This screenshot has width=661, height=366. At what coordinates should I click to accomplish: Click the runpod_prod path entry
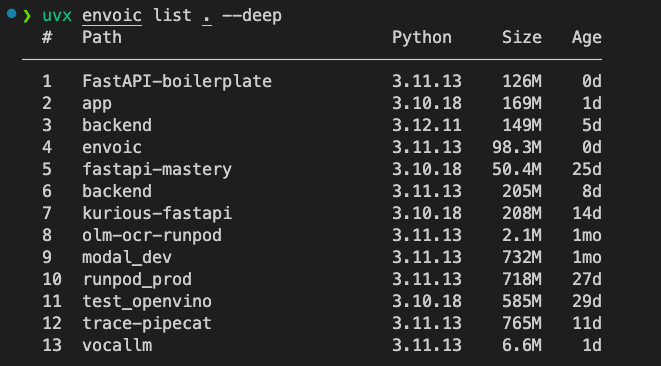(137, 280)
